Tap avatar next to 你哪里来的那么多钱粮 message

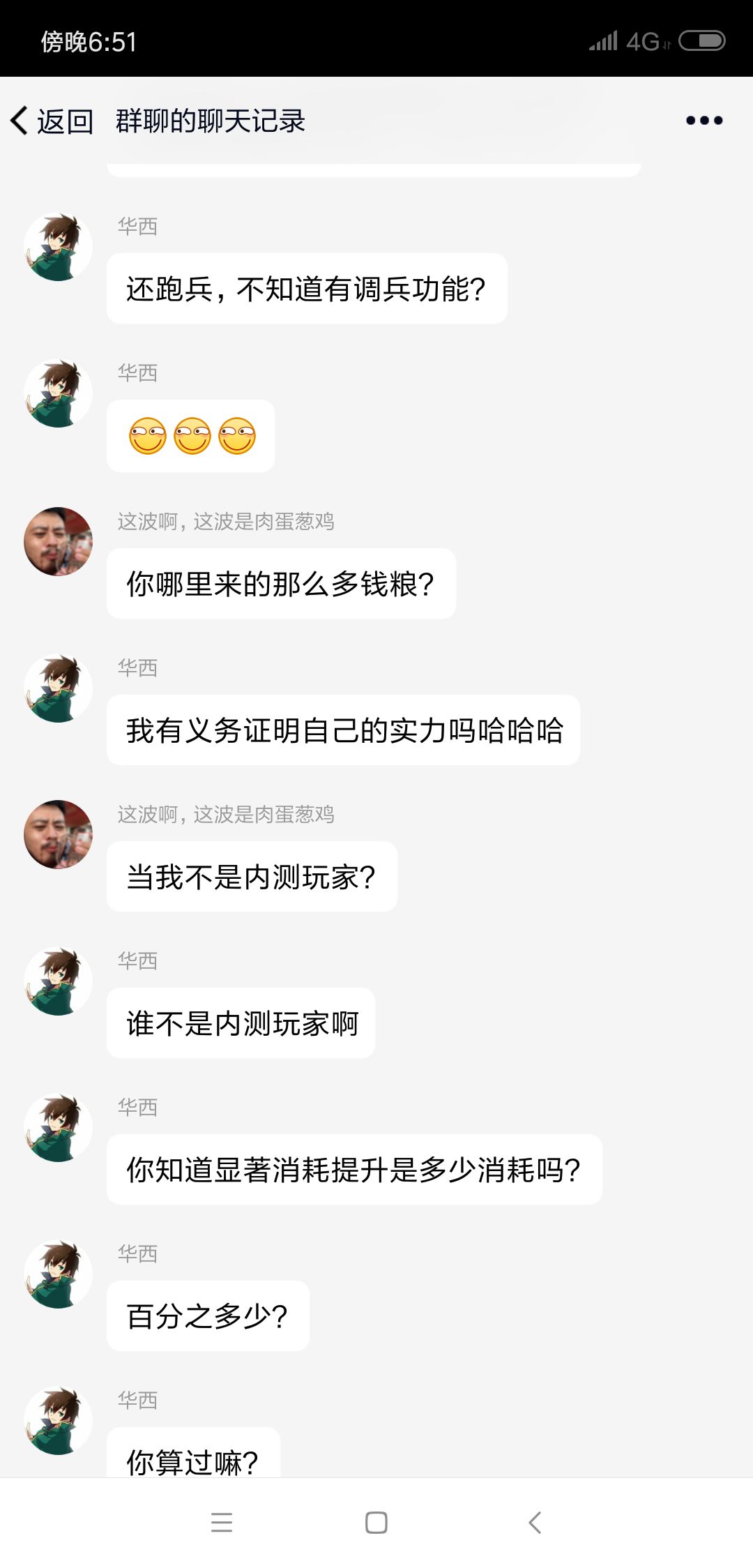tap(59, 541)
